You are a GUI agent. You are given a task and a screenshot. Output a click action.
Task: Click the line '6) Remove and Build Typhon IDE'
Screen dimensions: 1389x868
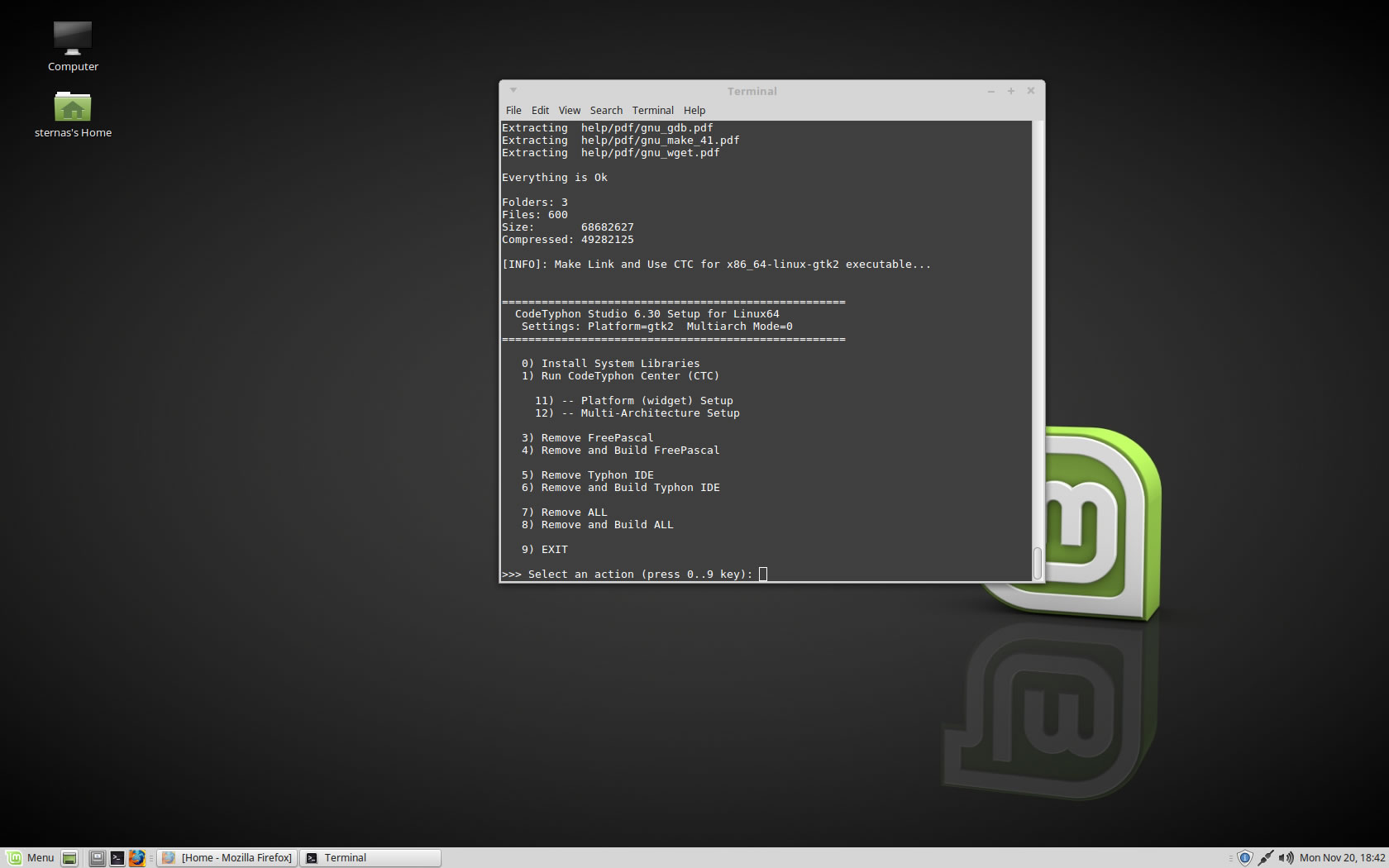coord(620,487)
